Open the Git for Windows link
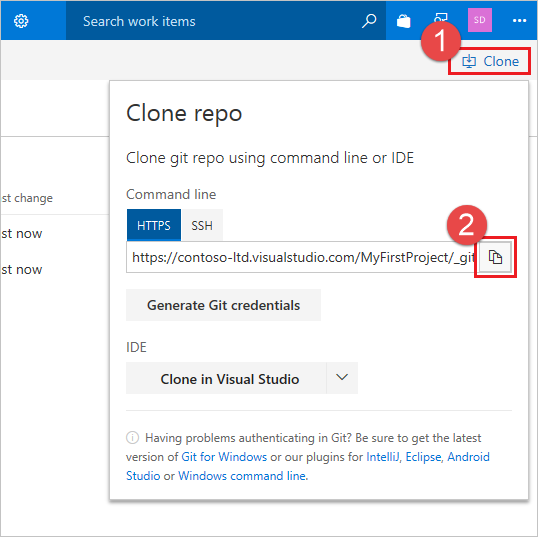Screen dimensions: 538x537 click(224, 457)
